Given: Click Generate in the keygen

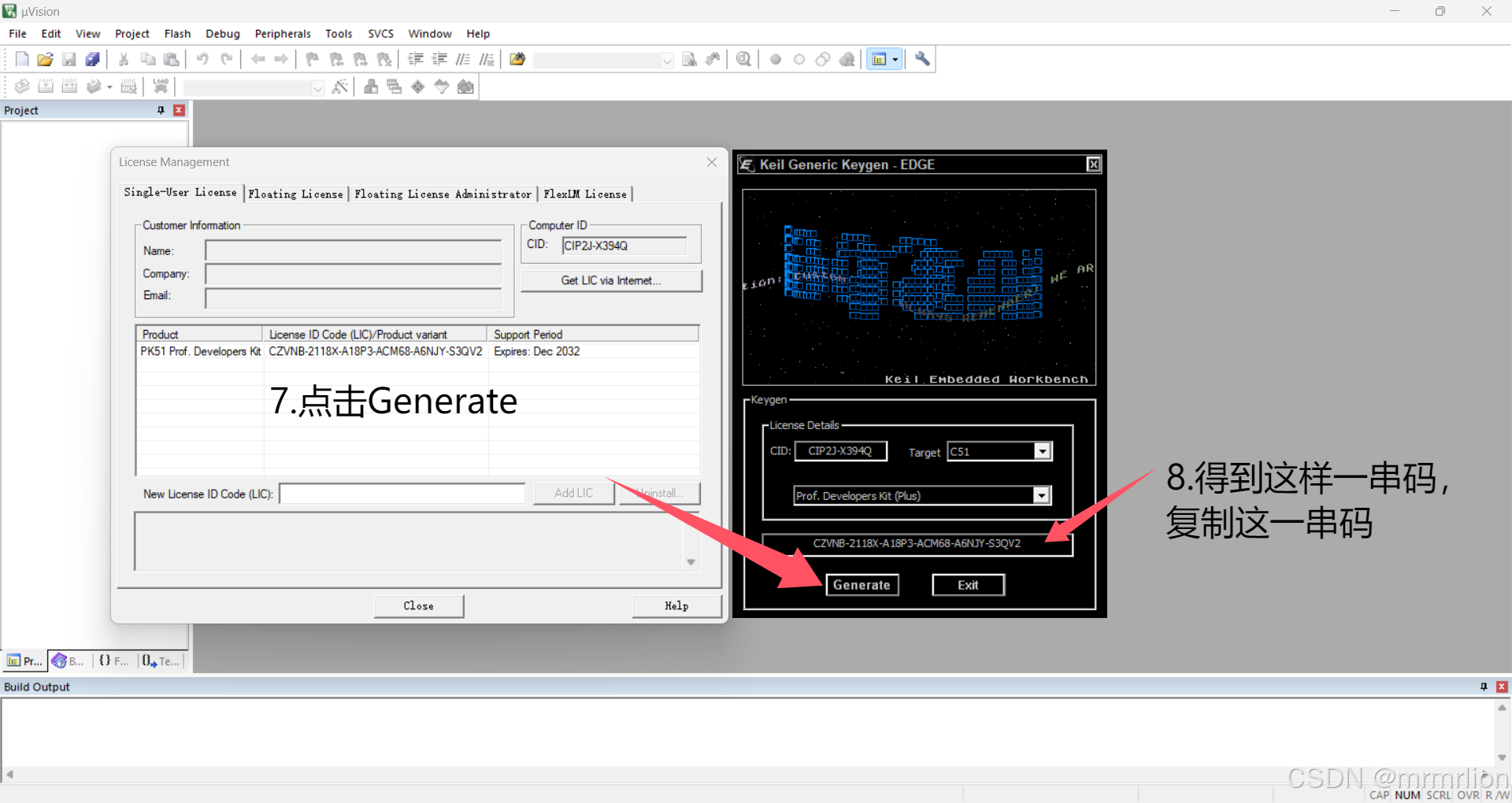Looking at the screenshot, I should pyautogui.click(x=862, y=585).
